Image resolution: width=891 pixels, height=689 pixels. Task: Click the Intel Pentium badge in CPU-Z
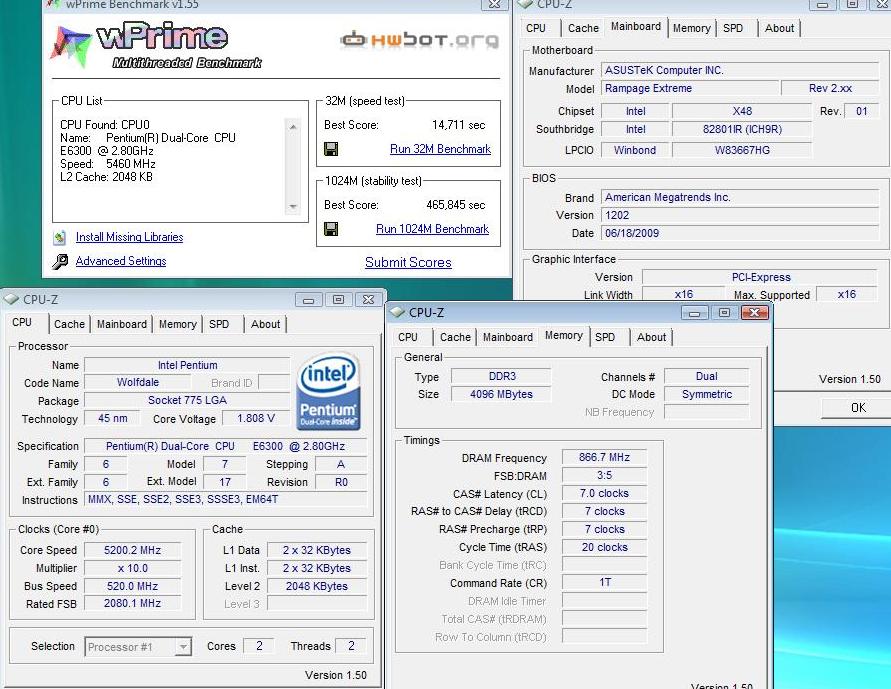(328, 391)
